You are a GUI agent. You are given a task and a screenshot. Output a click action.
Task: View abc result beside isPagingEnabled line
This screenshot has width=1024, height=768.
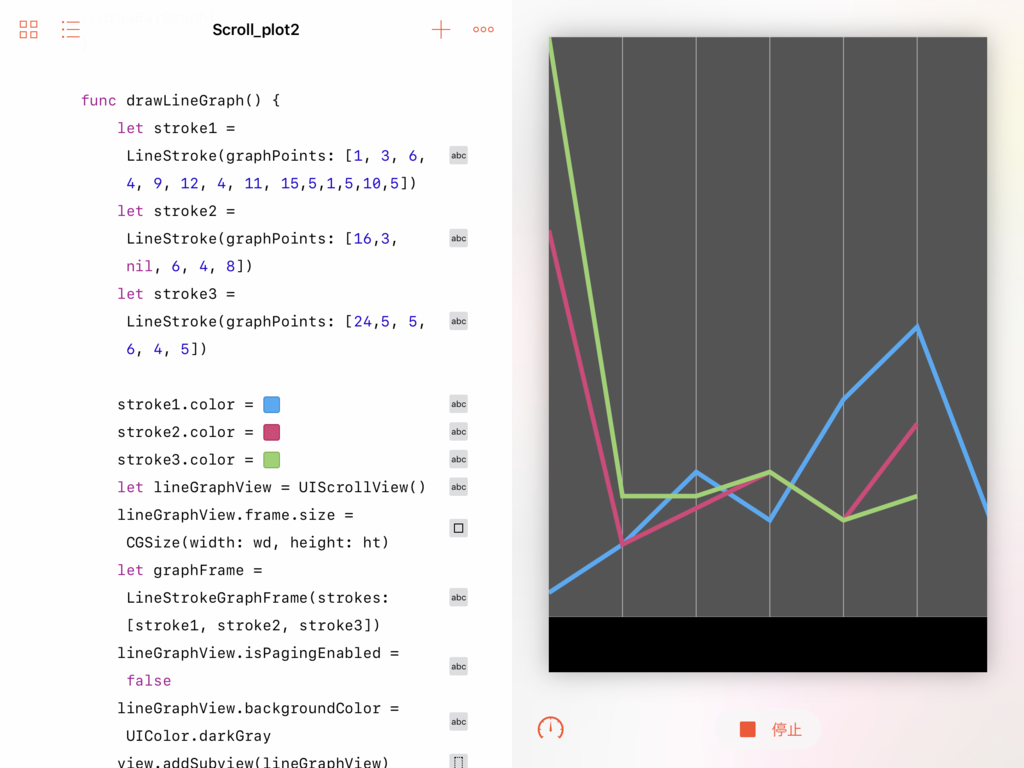(x=458, y=667)
